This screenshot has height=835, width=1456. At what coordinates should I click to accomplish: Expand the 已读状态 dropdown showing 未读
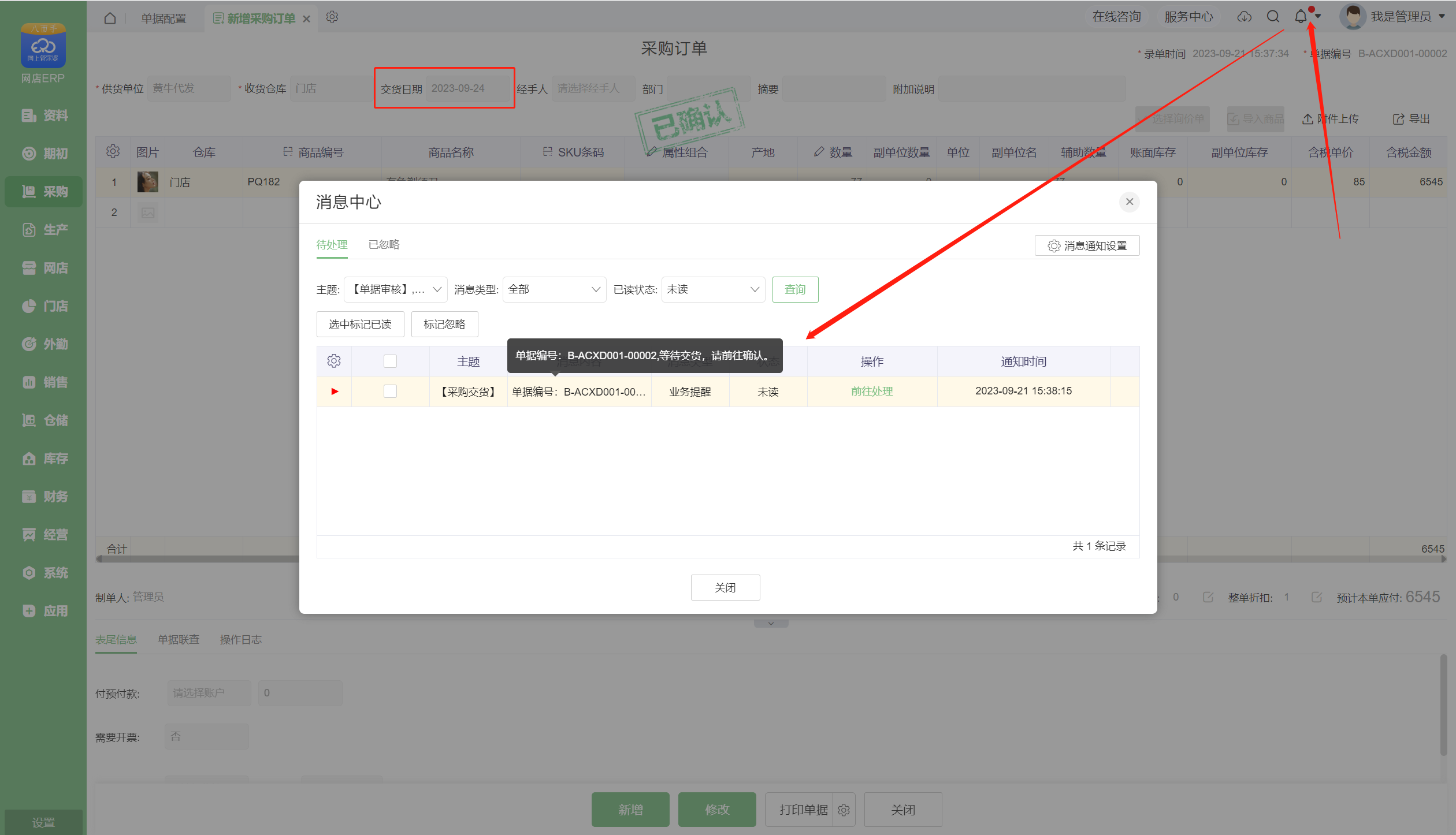[713, 289]
